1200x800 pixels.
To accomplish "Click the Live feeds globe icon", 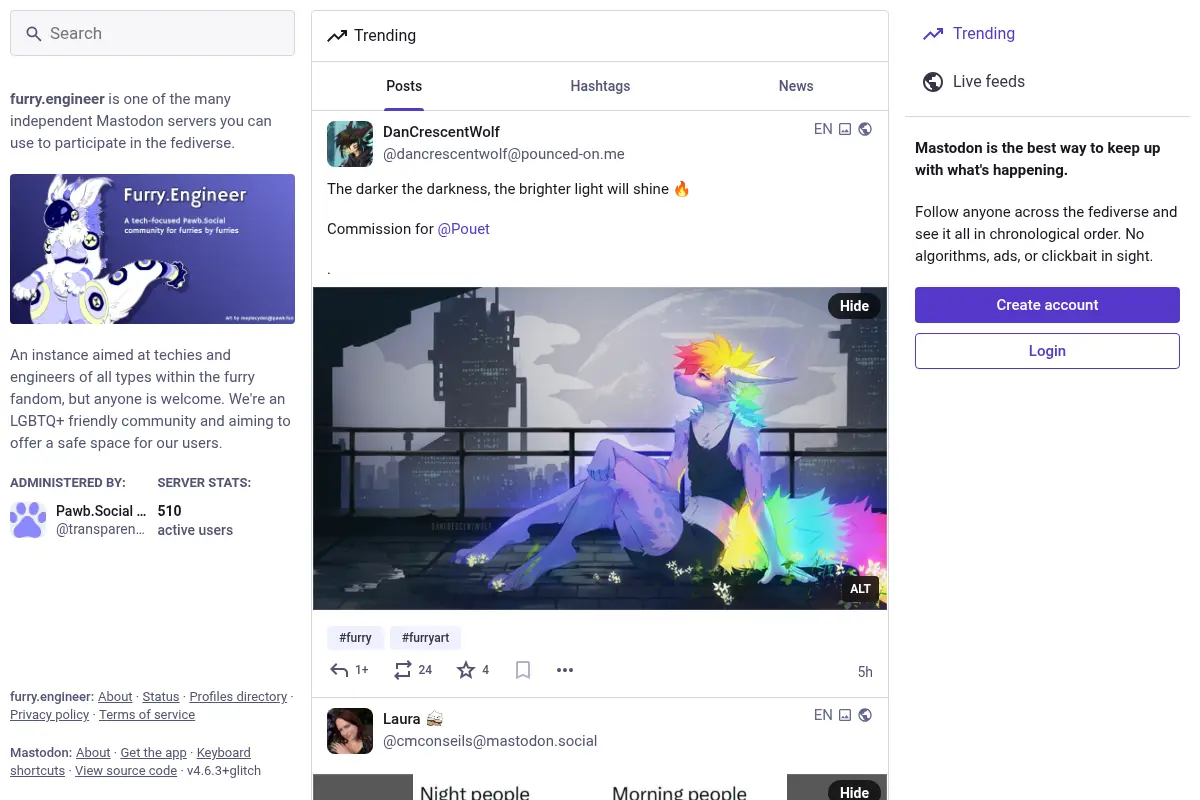I will (x=933, y=82).
